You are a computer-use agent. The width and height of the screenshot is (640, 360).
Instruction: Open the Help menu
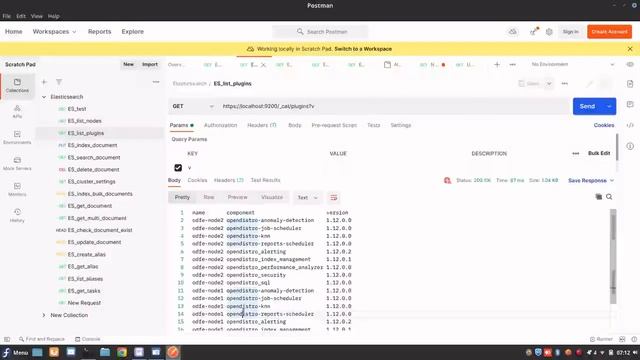(54, 16)
